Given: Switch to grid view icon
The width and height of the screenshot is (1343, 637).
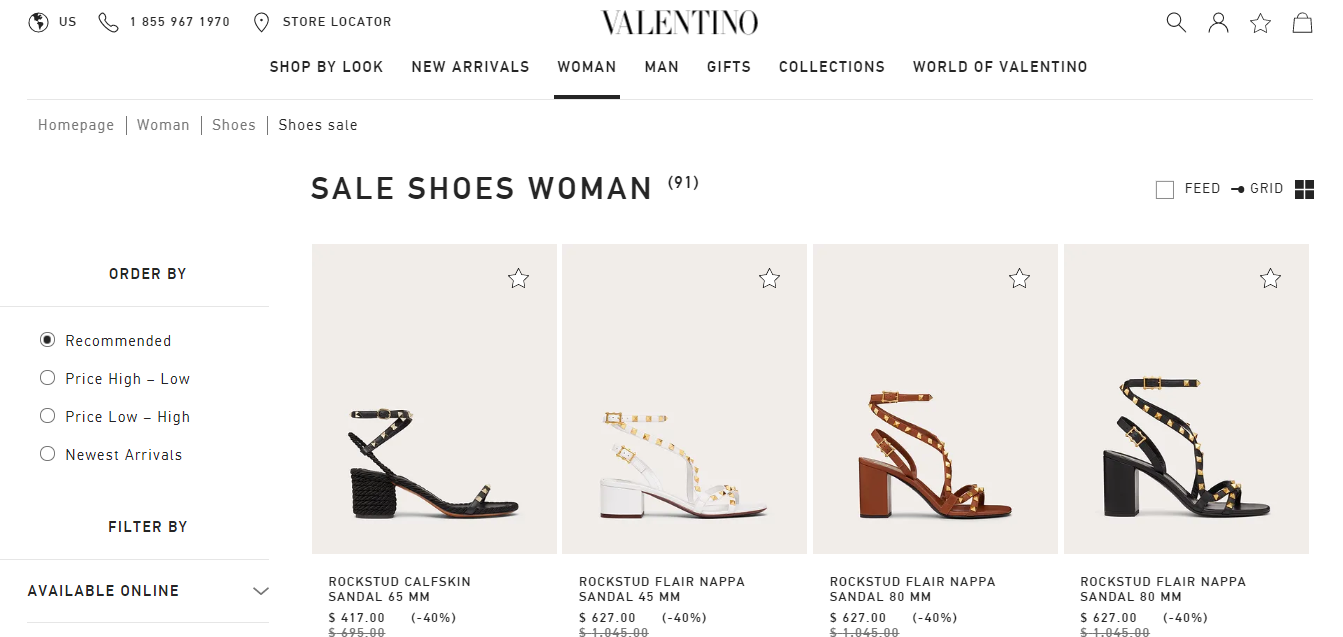Looking at the screenshot, I should (1304, 189).
